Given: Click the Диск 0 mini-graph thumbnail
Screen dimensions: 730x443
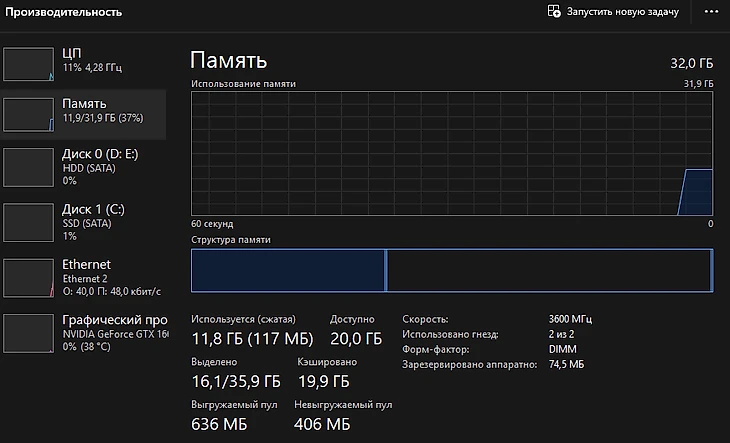Looking at the screenshot, I should point(28,167).
